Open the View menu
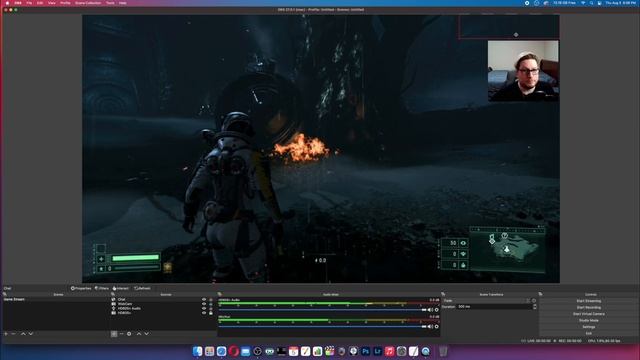This screenshot has width=640, height=360. click(x=51, y=3)
